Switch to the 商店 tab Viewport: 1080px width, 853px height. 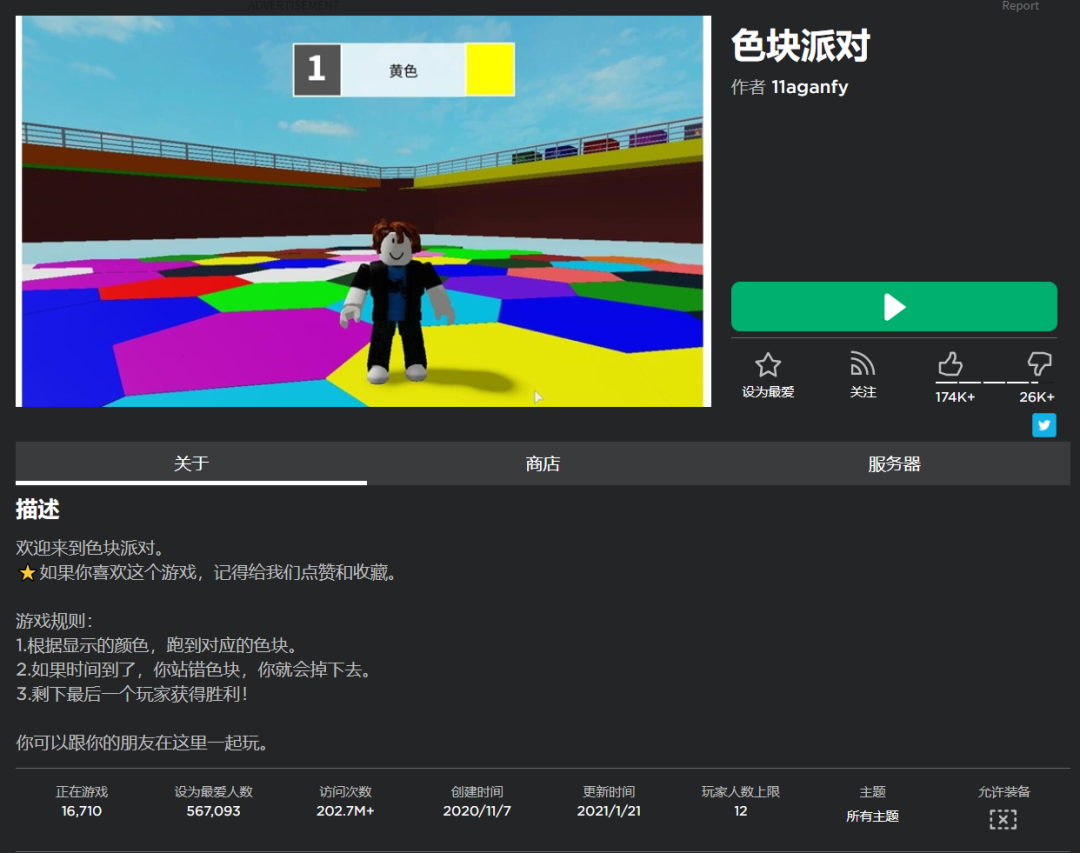click(x=541, y=463)
